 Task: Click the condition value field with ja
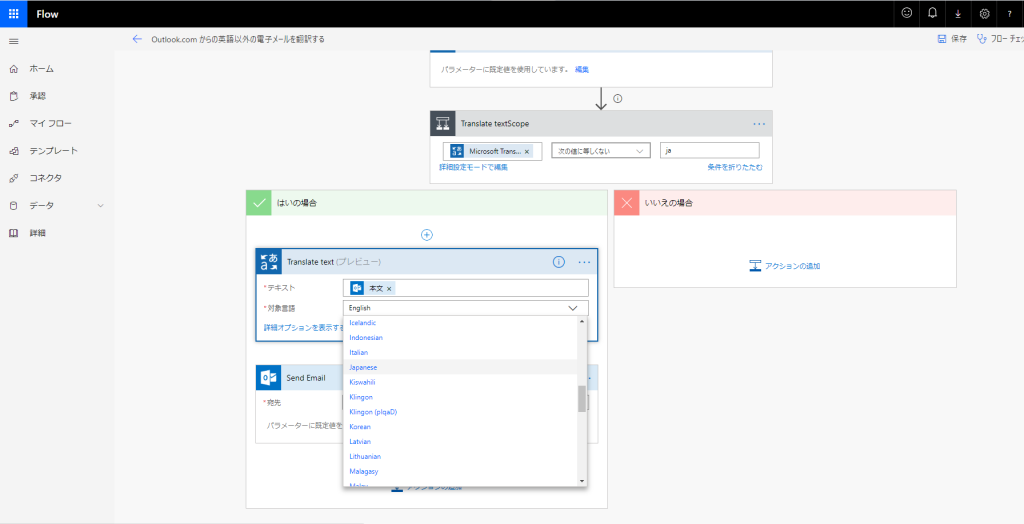(710, 151)
